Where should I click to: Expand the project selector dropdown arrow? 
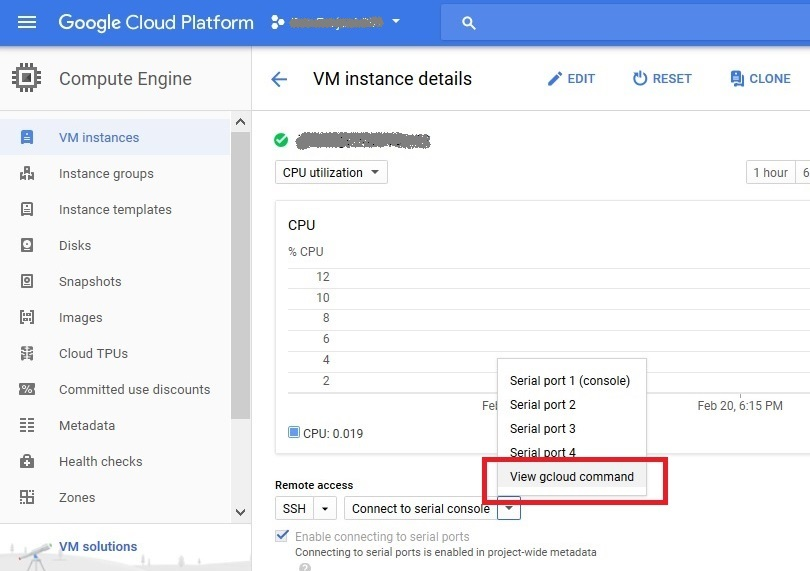point(396,22)
